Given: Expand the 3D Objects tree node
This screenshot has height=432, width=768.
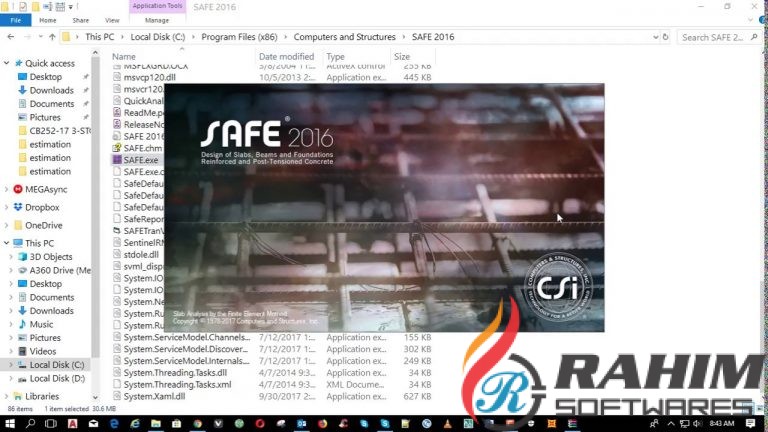Looking at the screenshot, I should coord(11,257).
